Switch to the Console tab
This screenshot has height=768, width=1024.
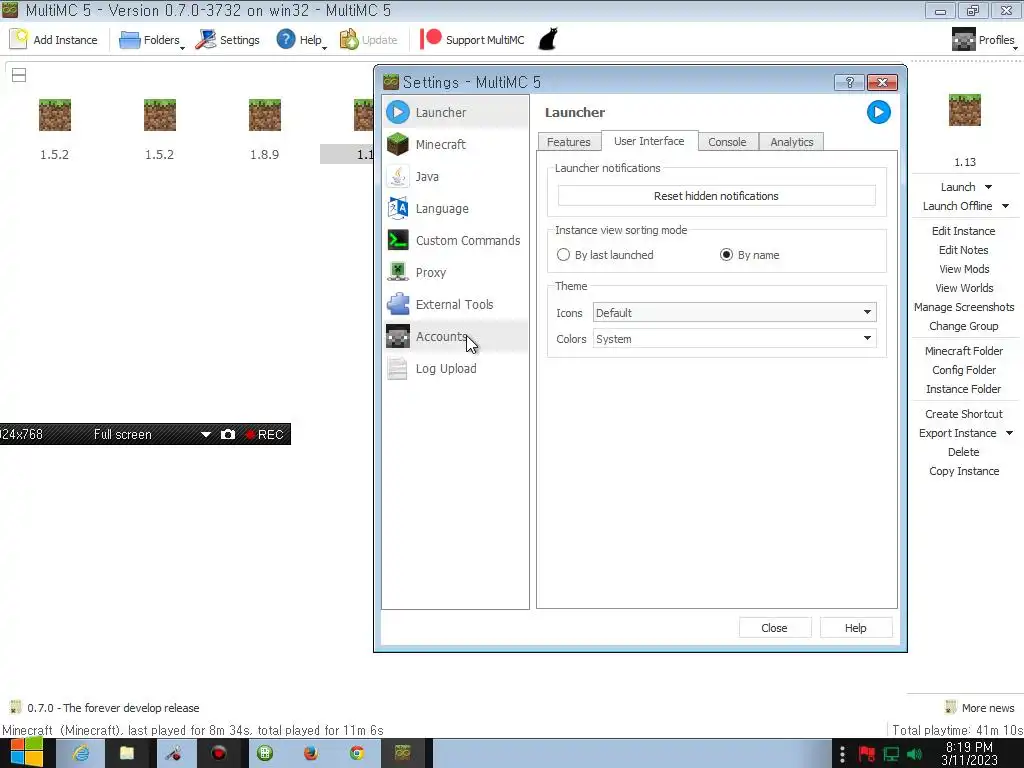pos(727,142)
